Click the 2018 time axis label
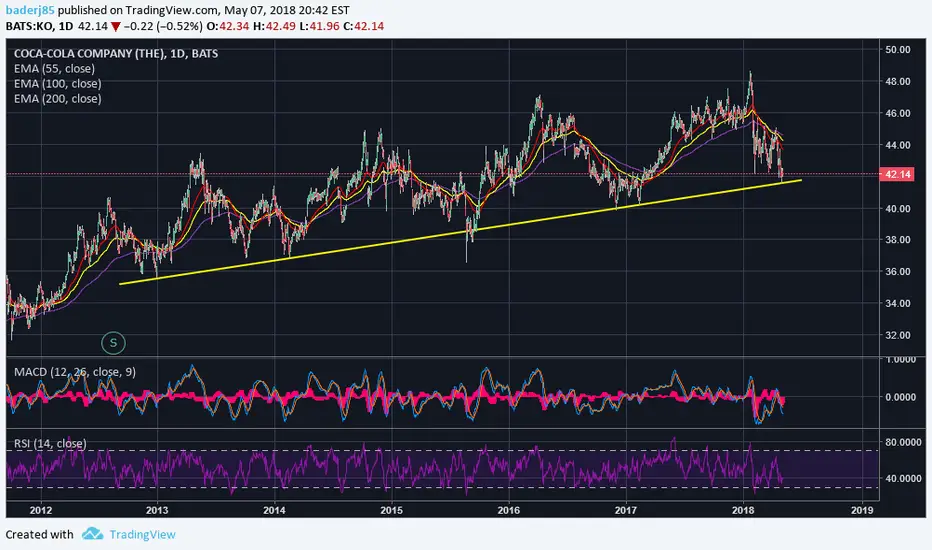 743,510
